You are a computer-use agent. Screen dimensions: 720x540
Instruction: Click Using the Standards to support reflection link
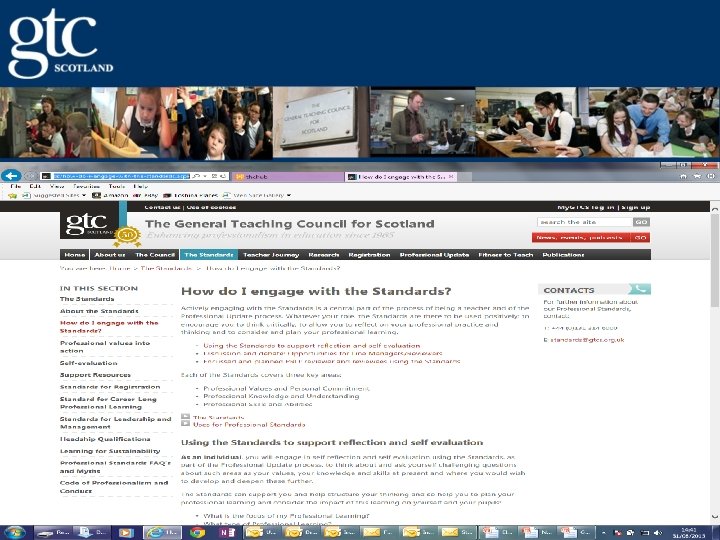tap(312, 345)
